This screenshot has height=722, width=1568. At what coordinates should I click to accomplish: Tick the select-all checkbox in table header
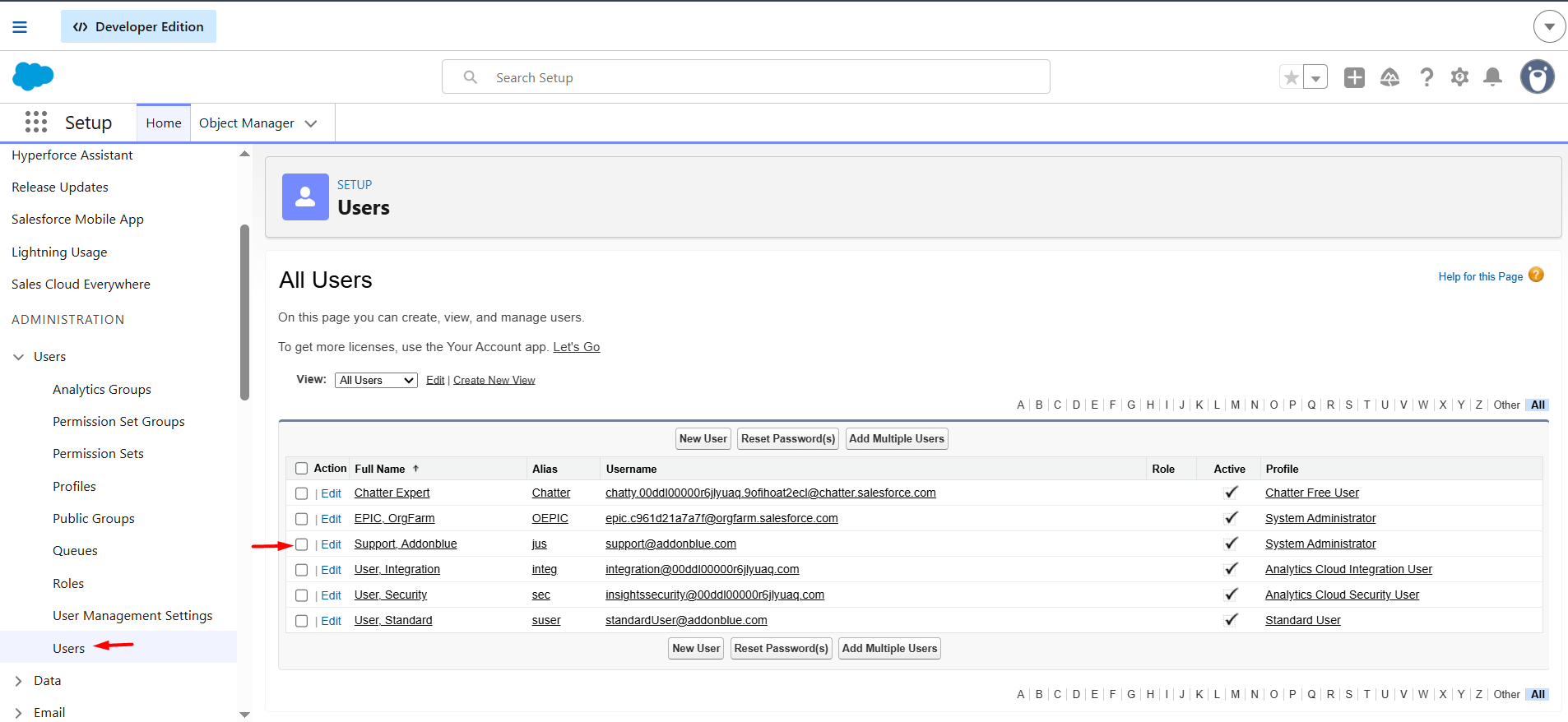(301, 469)
